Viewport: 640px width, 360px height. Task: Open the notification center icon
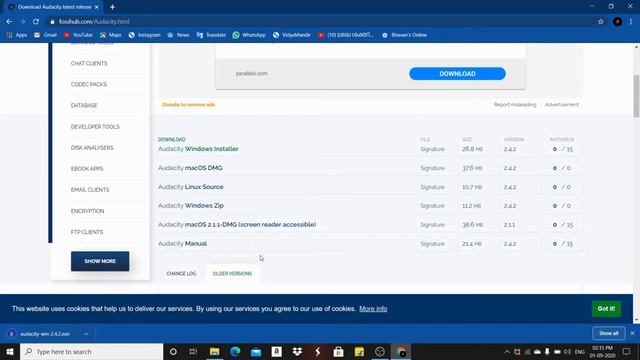[x=626, y=352]
